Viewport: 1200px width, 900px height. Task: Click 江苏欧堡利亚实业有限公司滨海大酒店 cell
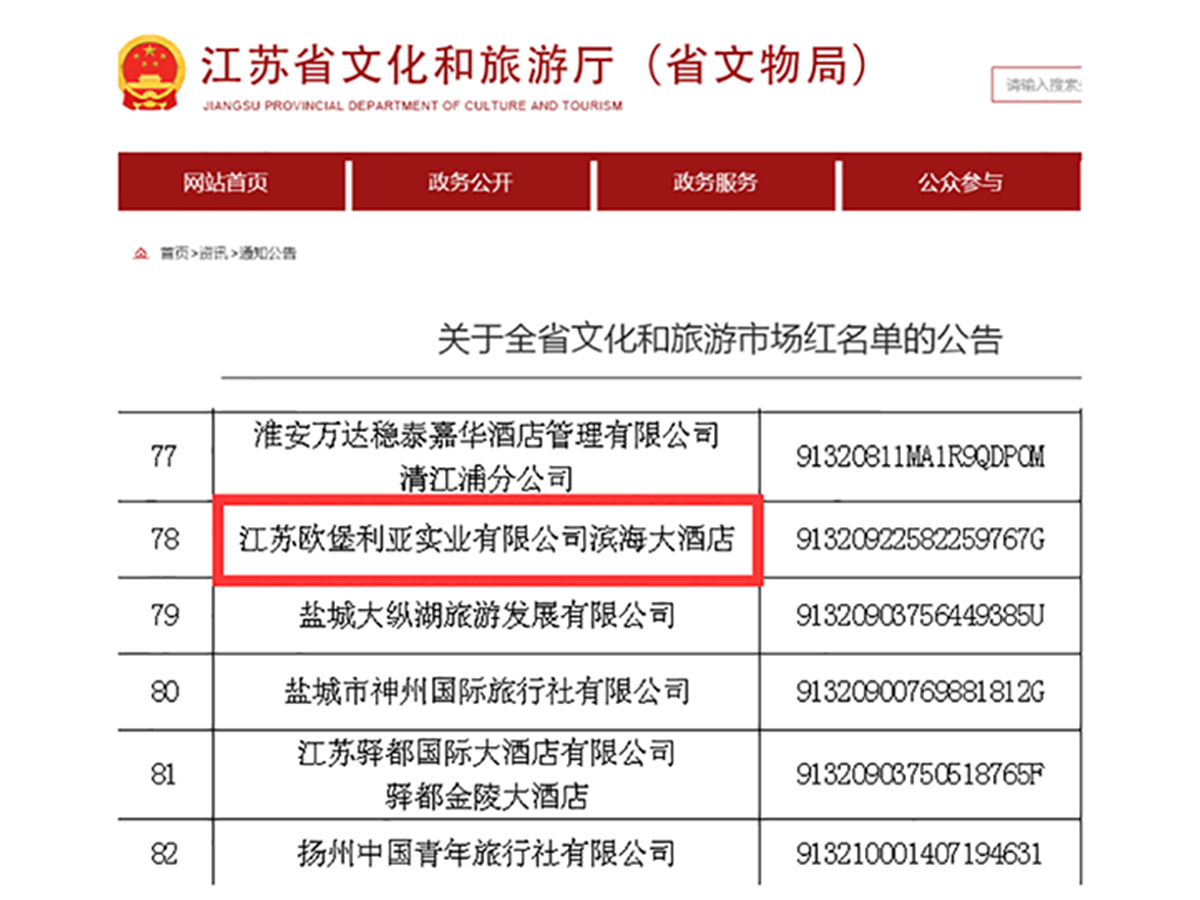(487, 540)
